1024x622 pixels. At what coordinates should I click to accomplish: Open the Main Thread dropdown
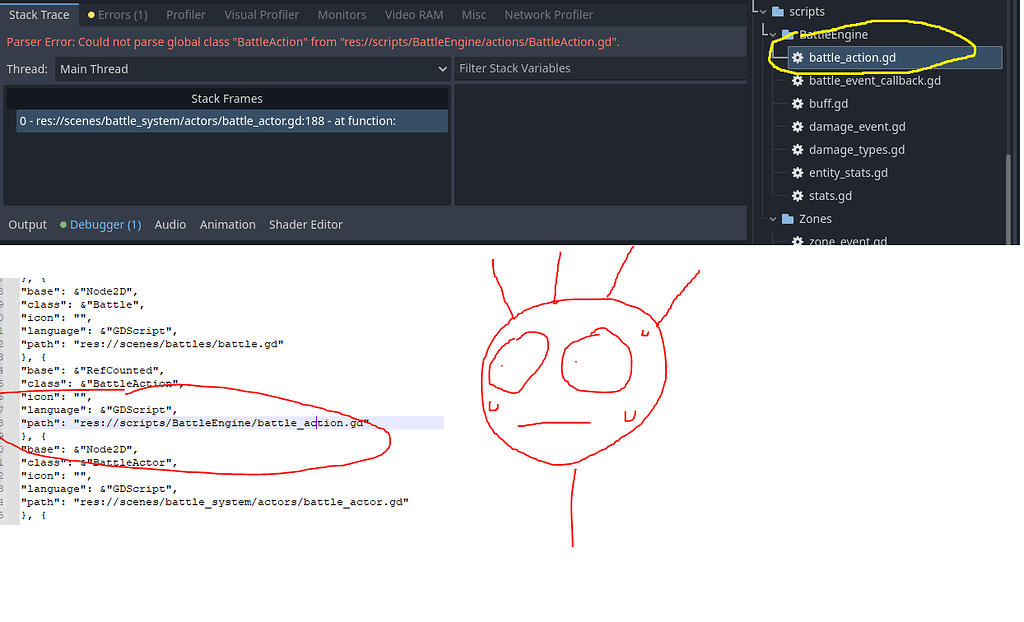pos(253,69)
